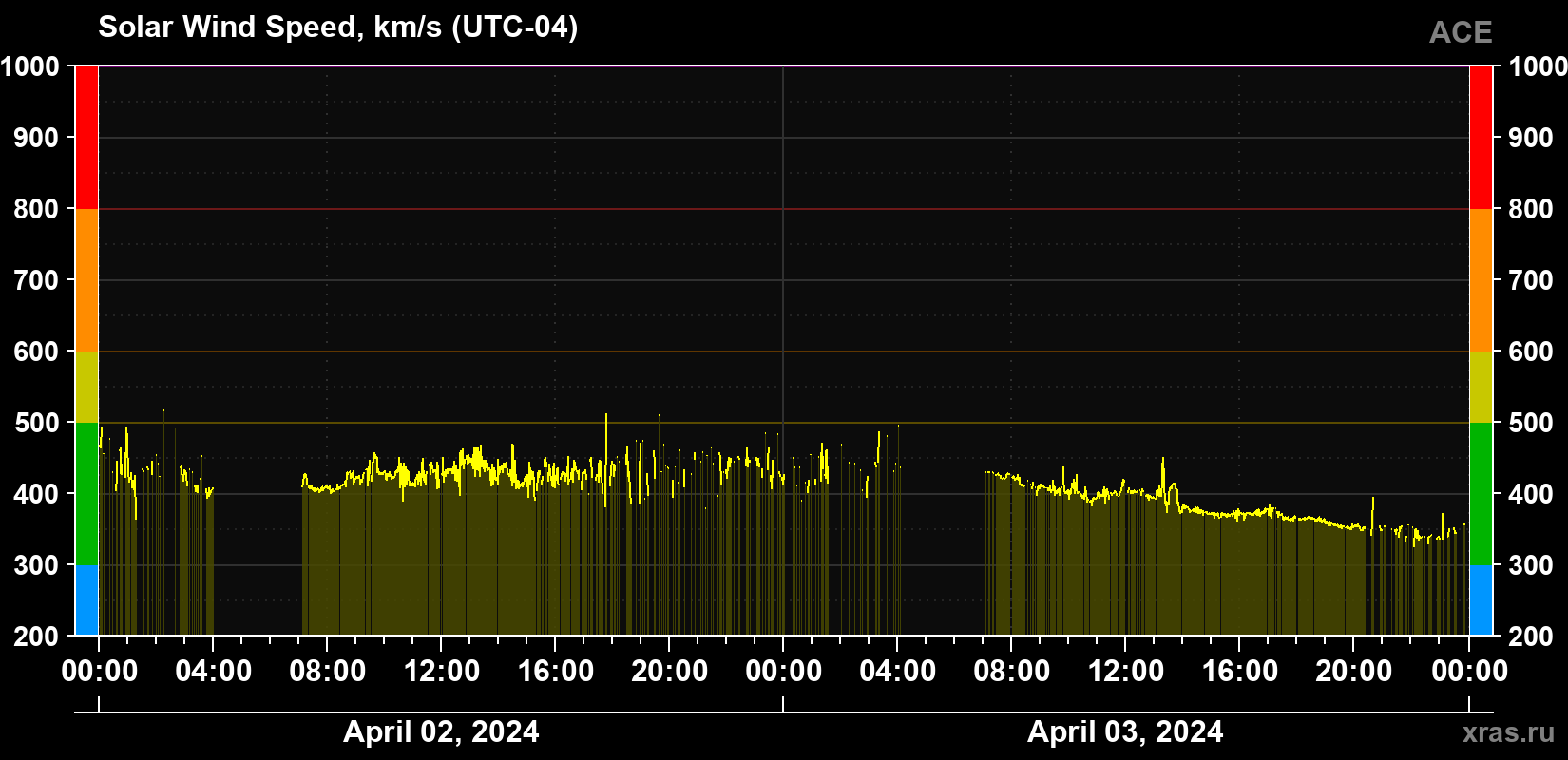Click the left-axis 700 value label
This screenshot has height=760, width=1568.
pos(36,280)
